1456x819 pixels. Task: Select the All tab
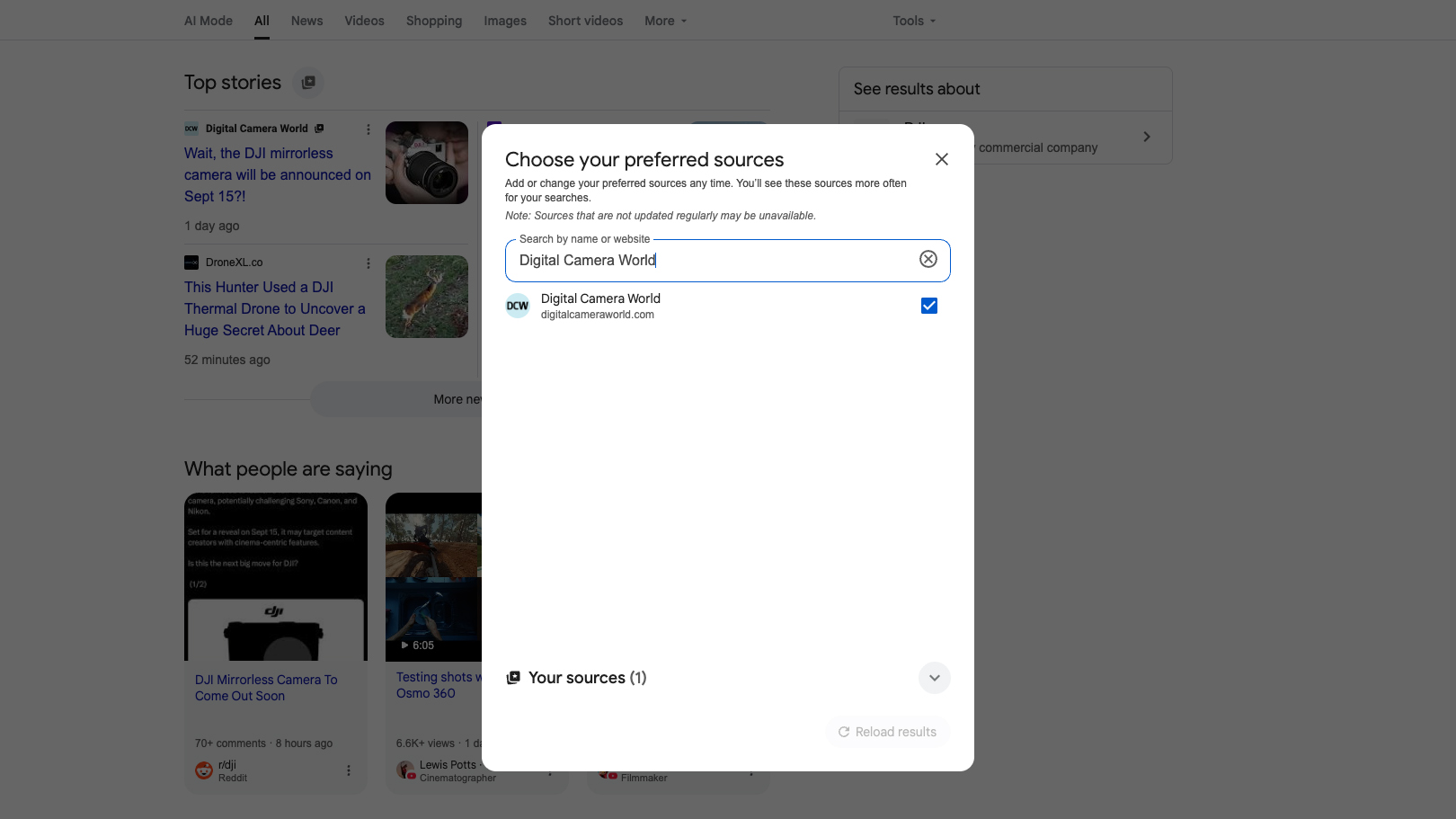(262, 21)
